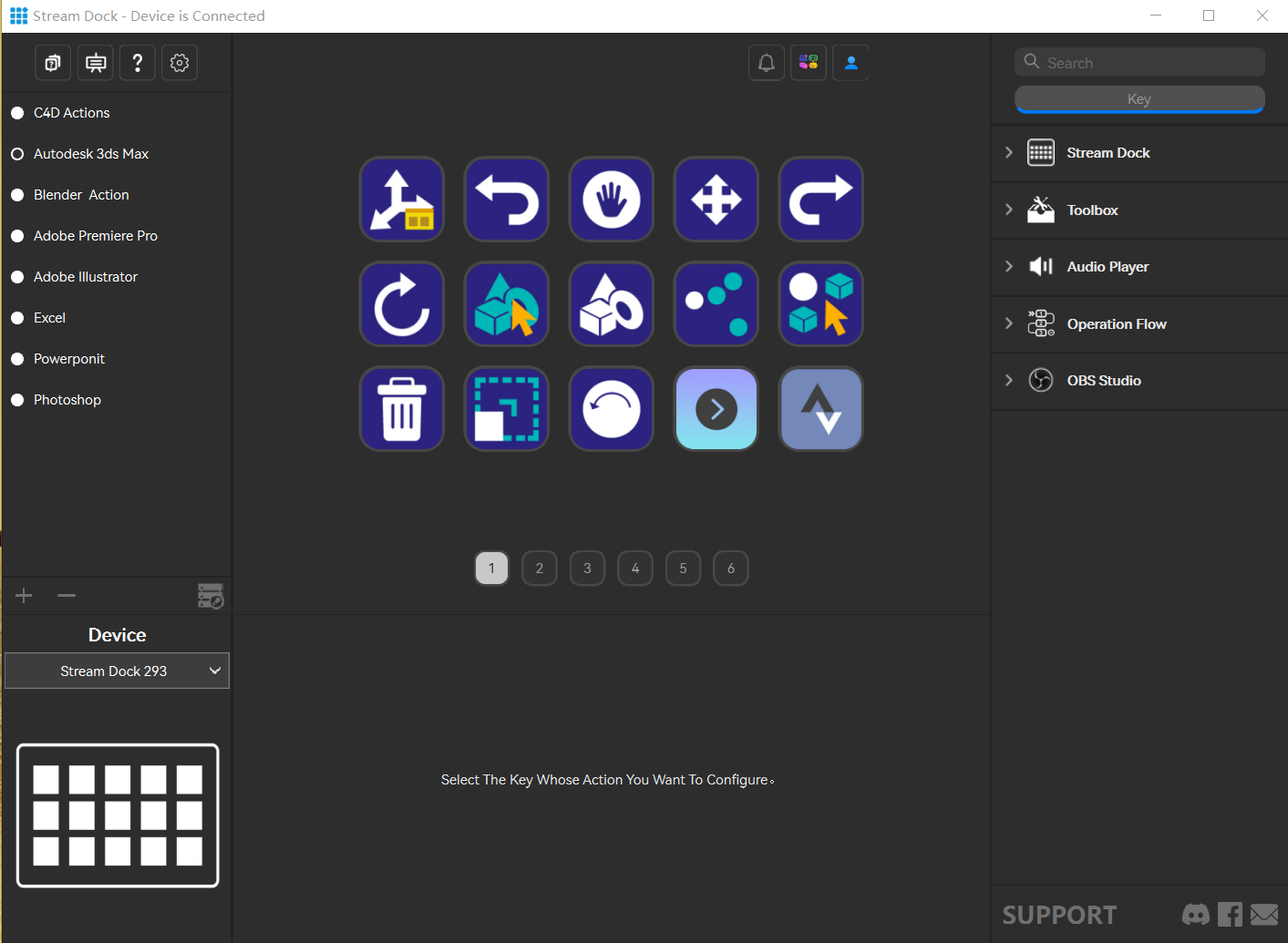
Task: Select the next page chevron key
Action: click(x=716, y=409)
